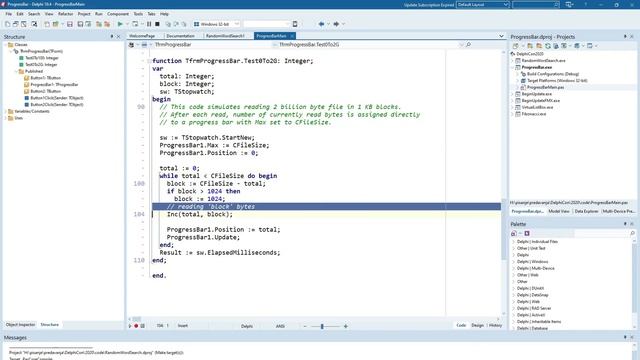Open the Windows 32-bit platform dropdown
This screenshot has width=640, height=360.
(x=236, y=24)
